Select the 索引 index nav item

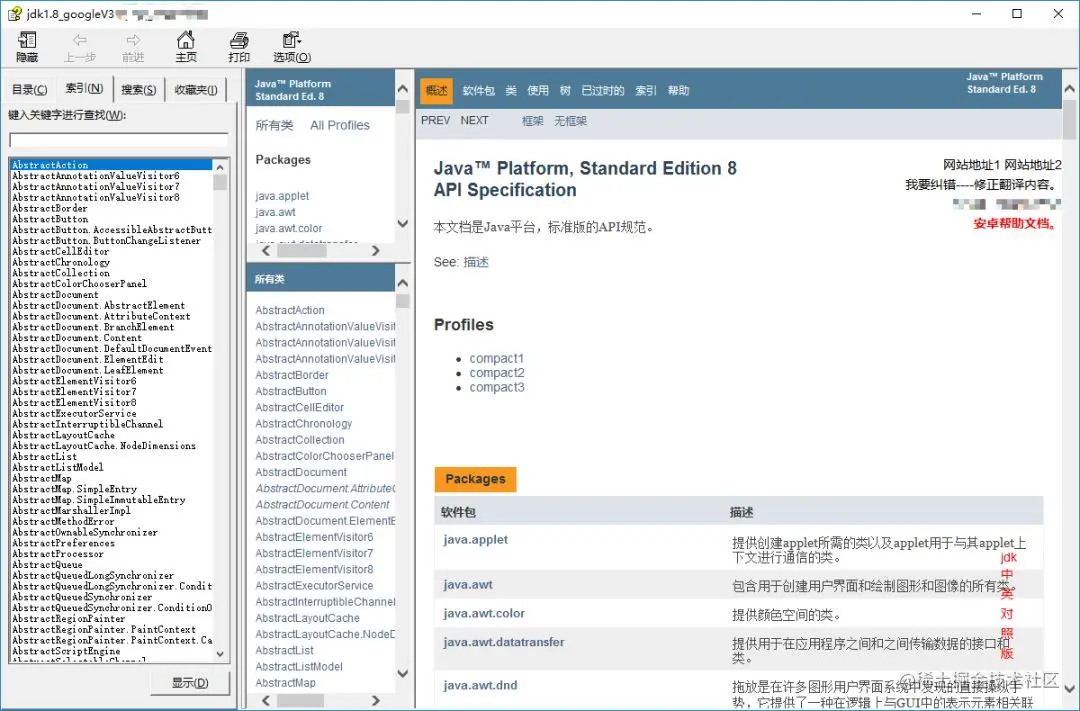[x=645, y=90]
